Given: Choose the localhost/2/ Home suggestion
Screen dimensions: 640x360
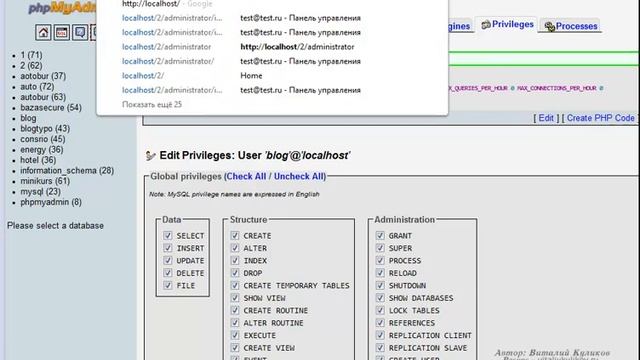Looking at the screenshot, I should click(272, 76).
